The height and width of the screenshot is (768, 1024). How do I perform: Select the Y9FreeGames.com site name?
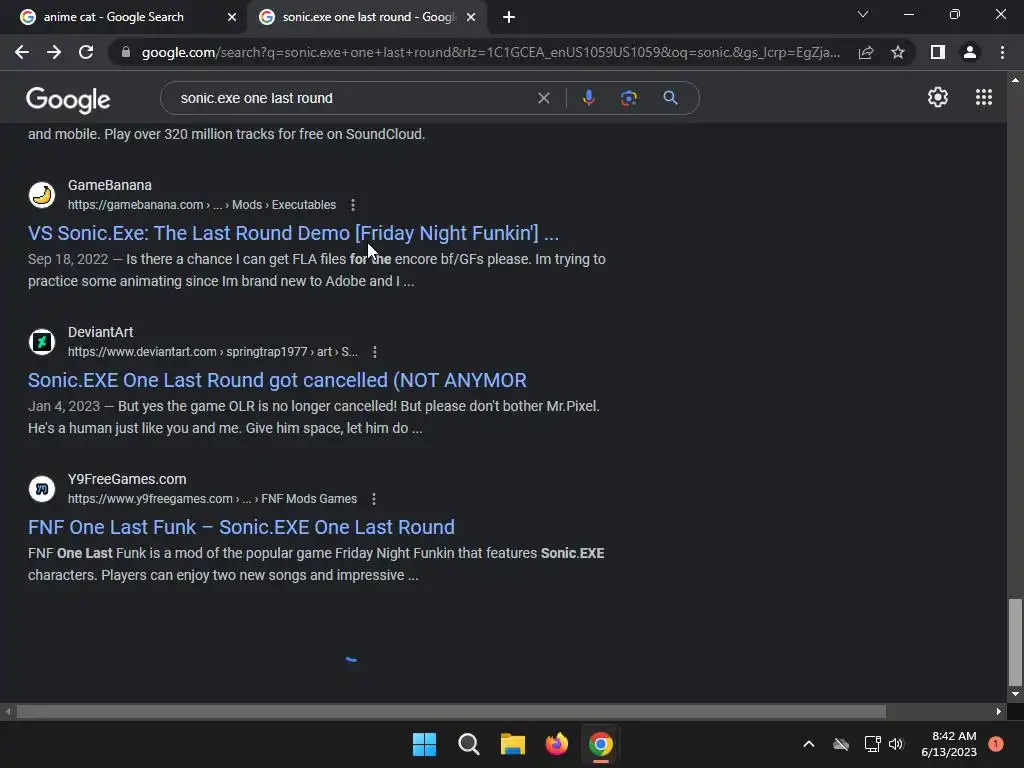(127, 479)
